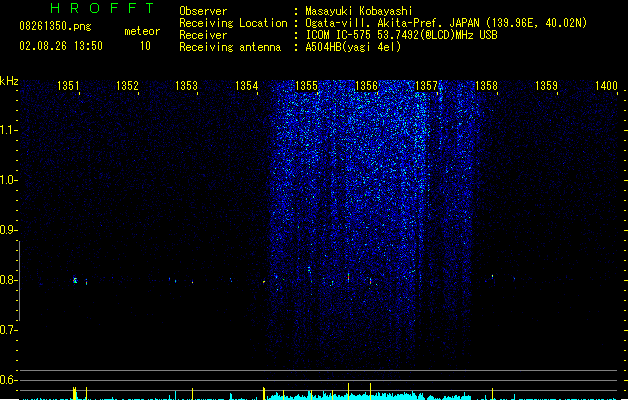The width and height of the screenshot is (629, 400).
Task: Click the bright meteor echo near 1351
Action: [x=75, y=280]
